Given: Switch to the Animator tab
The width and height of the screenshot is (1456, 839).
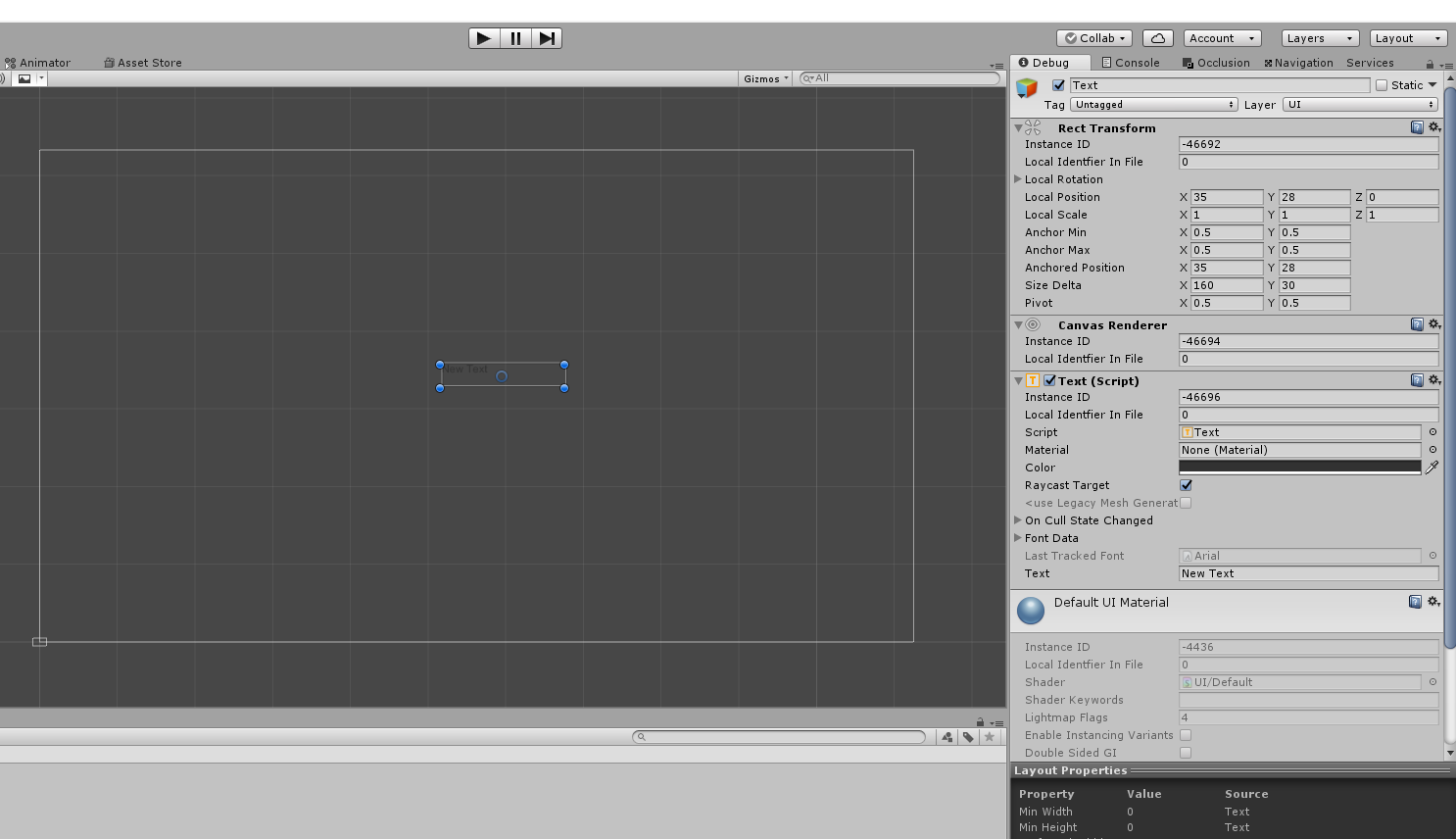Looking at the screenshot, I should (38, 63).
